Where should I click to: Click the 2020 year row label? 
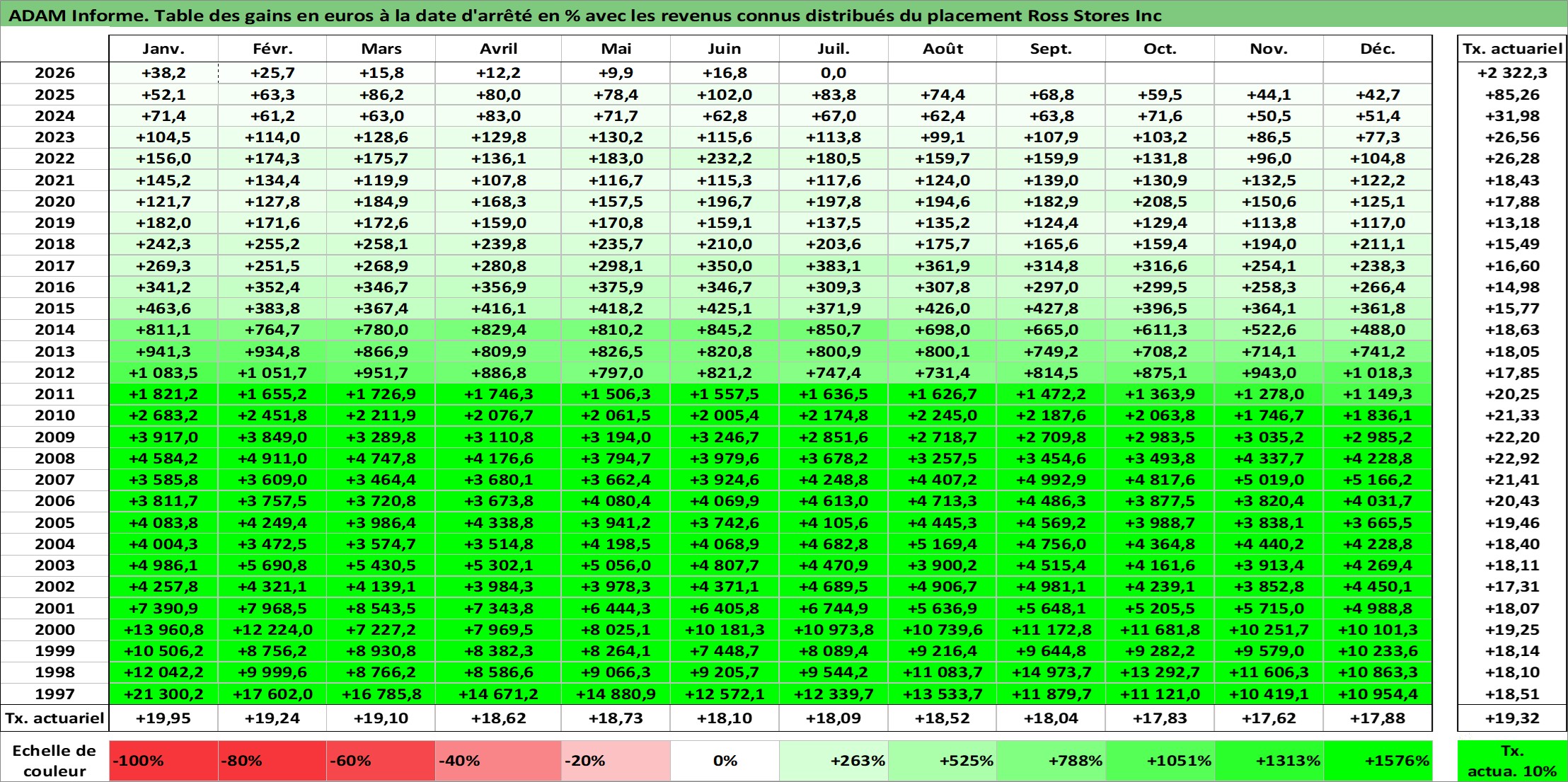click(x=54, y=202)
